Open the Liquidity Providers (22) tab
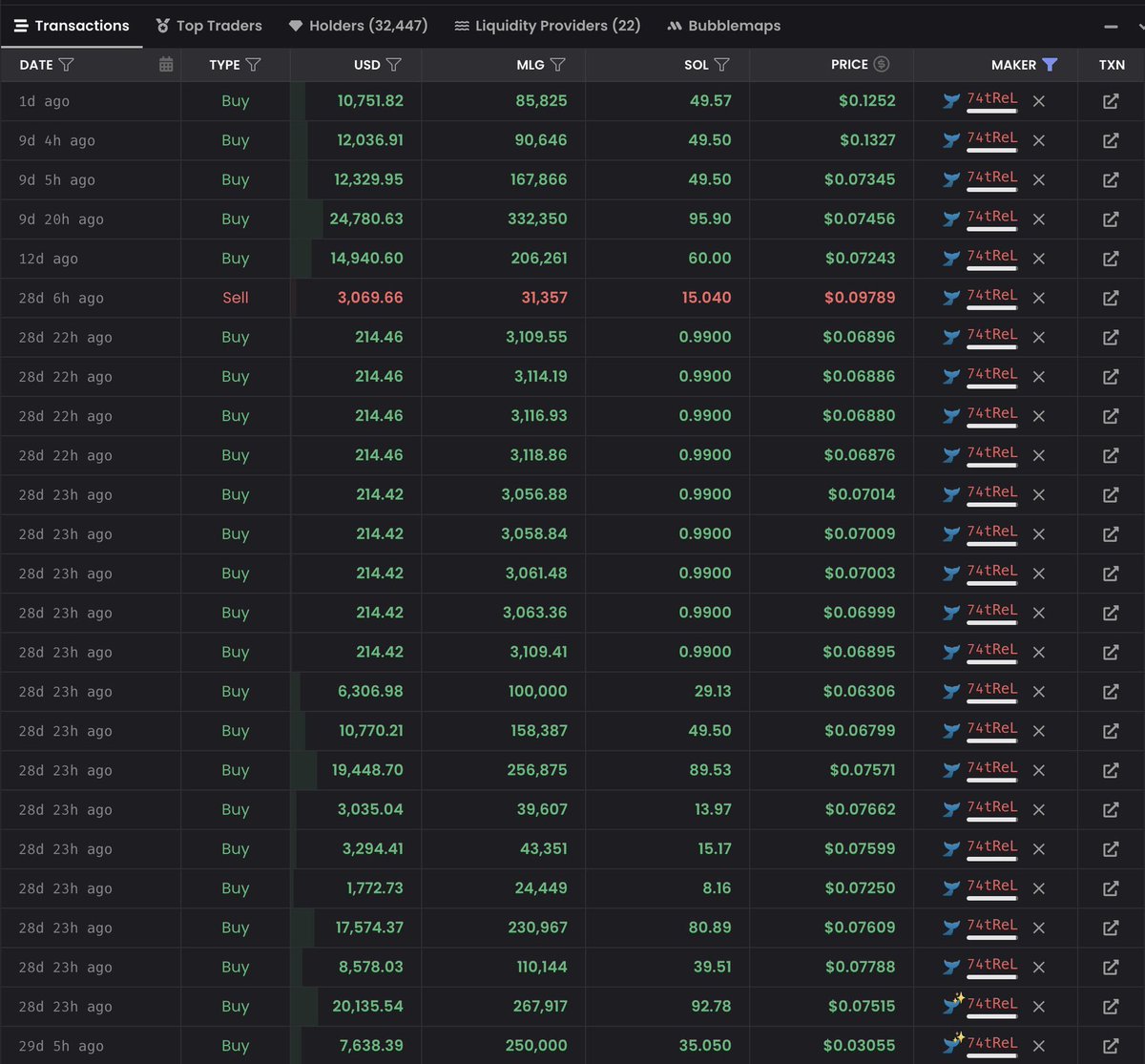Image resolution: width=1145 pixels, height=1064 pixels. pyautogui.click(x=547, y=25)
